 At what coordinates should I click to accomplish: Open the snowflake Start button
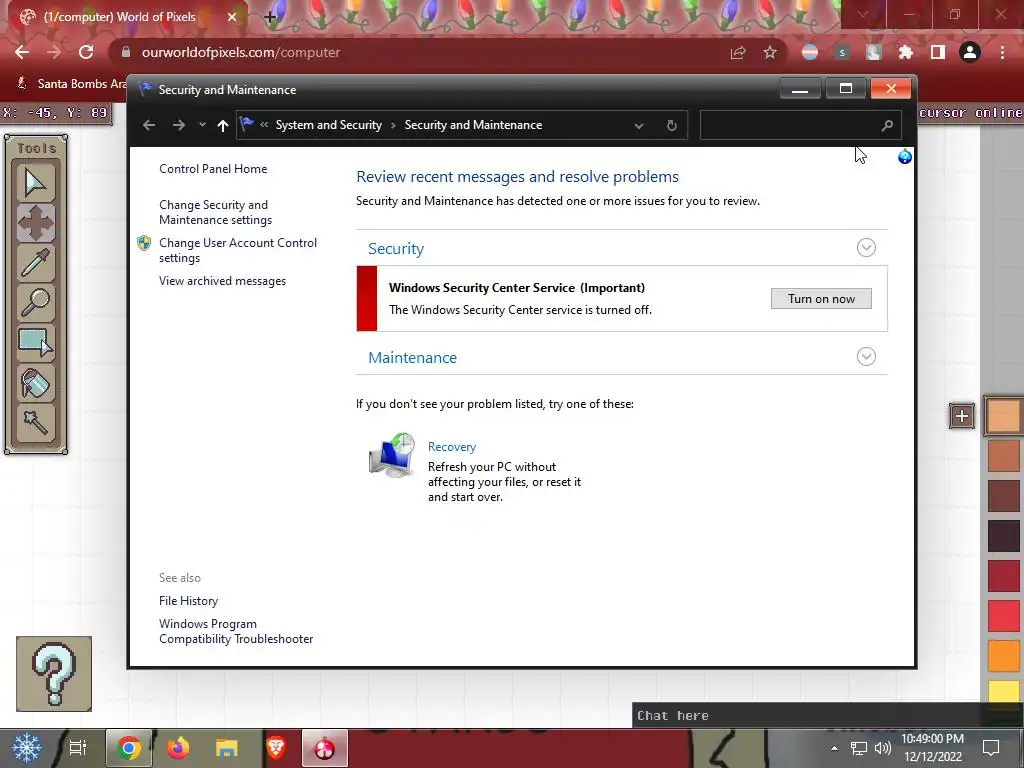pos(26,748)
